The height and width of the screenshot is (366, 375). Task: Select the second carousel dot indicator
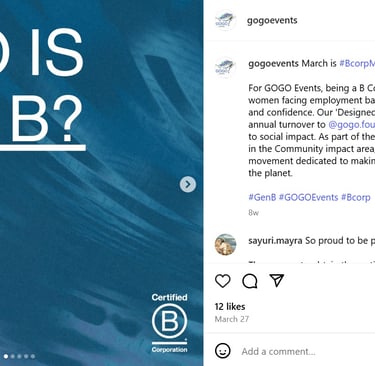click(13, 356)
